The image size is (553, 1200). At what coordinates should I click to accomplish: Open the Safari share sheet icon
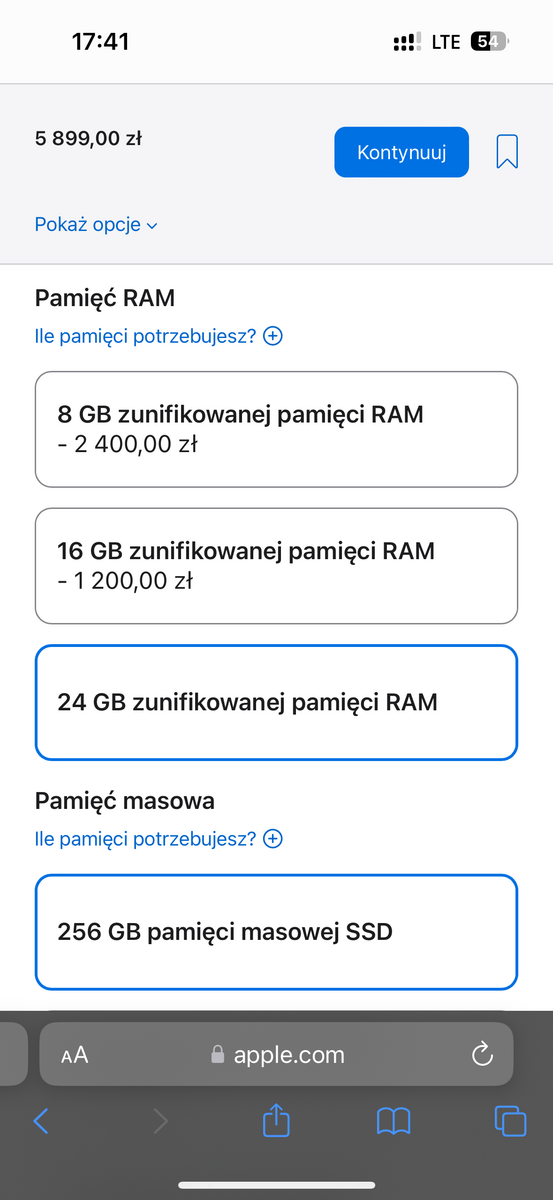[275, 1119]
